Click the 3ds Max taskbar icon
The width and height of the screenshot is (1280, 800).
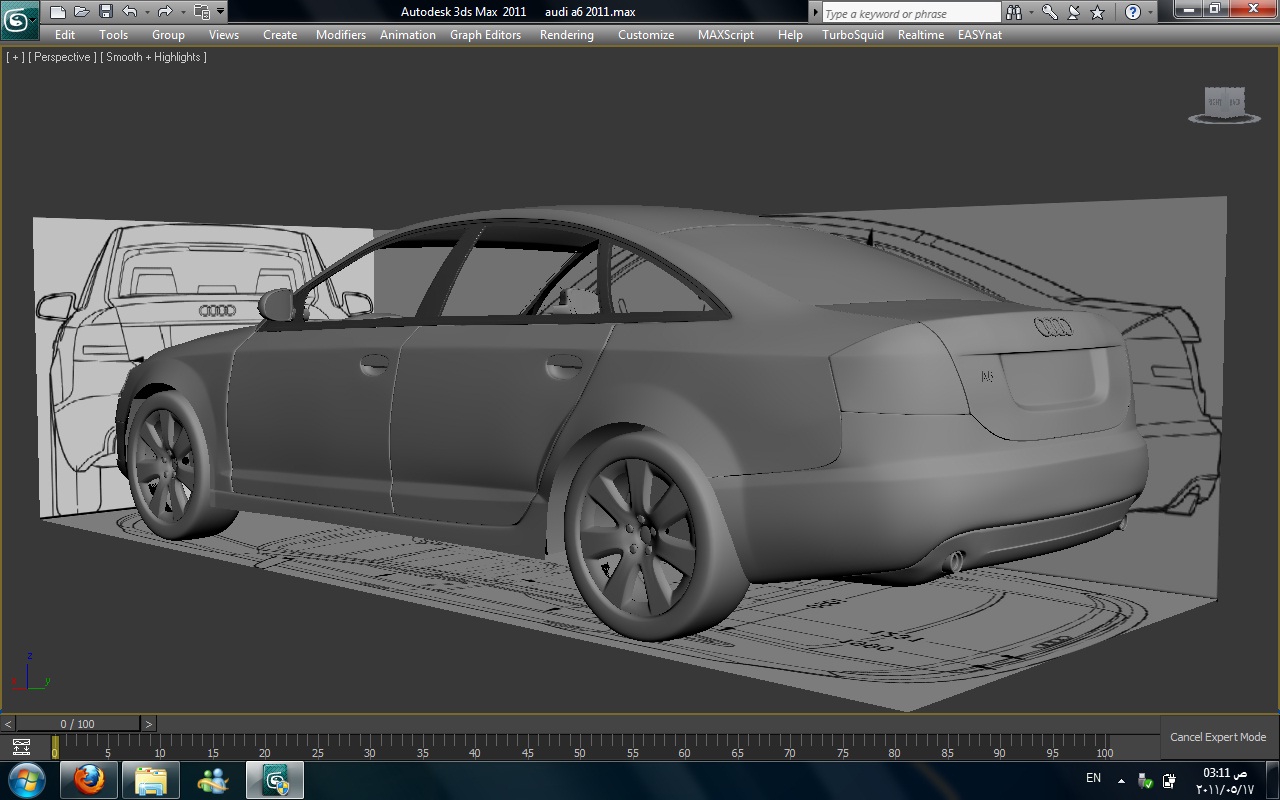coord(275,780)
